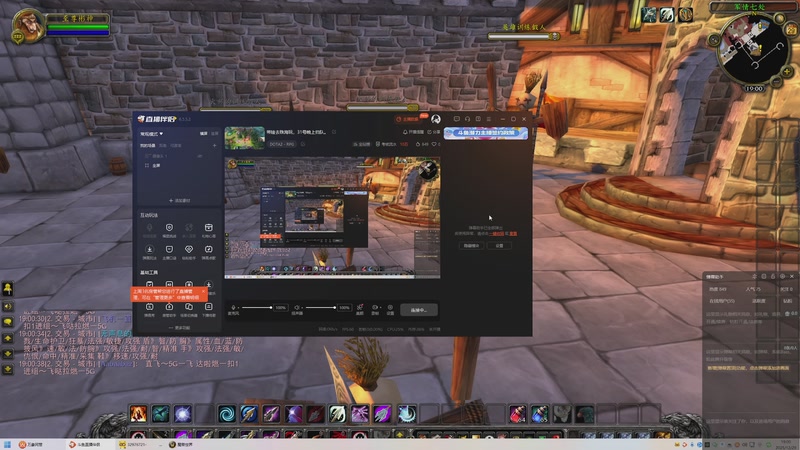Click the first buff icon near the minimap
800x450 pixels.
[649, 15]
